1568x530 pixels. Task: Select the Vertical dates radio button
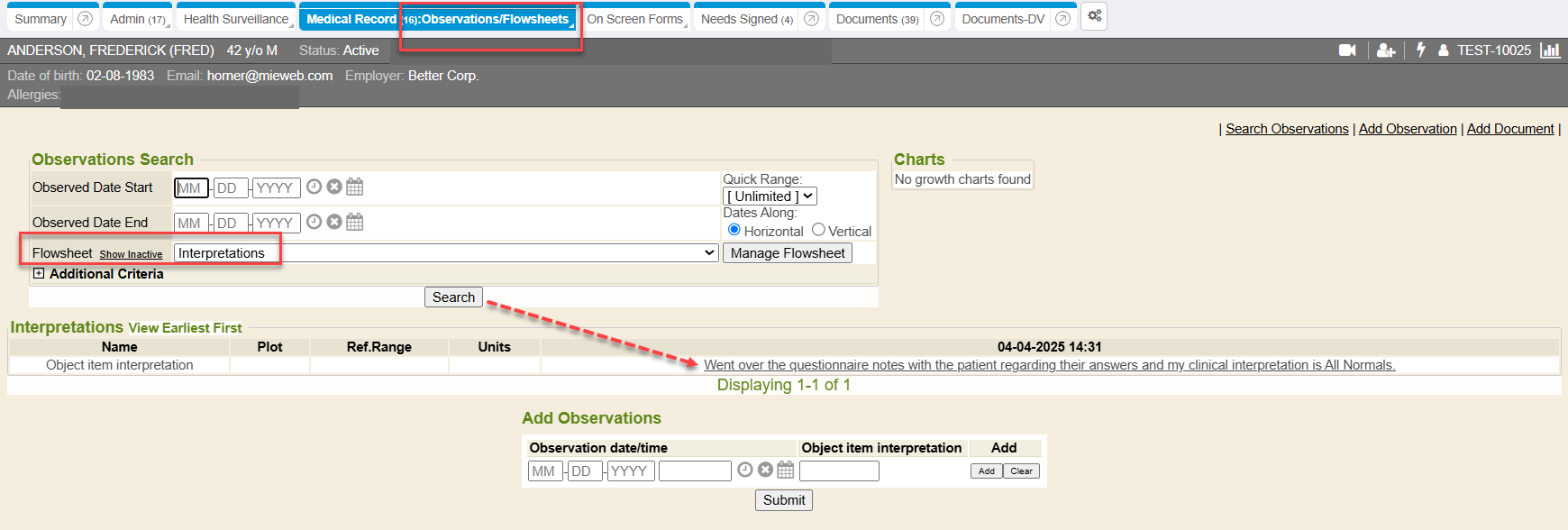tap(818, 230)
